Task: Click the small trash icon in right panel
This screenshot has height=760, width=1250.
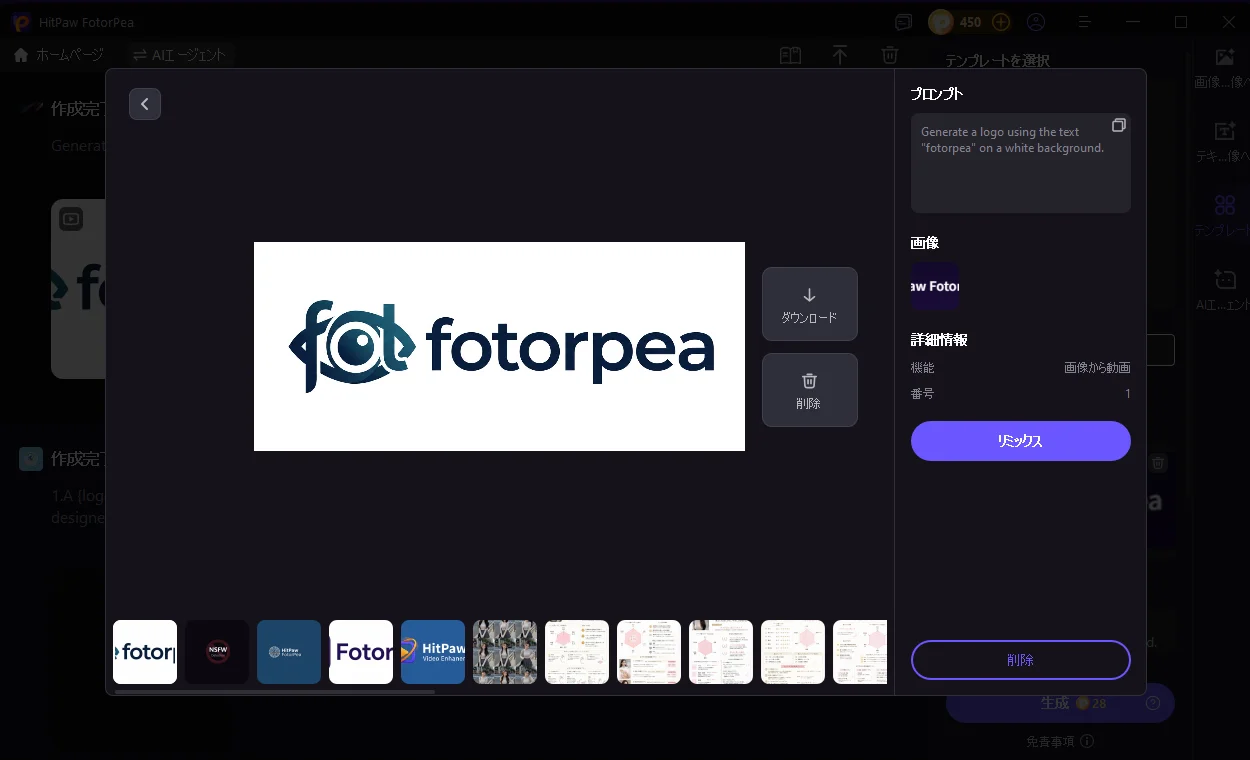Action: coord(1158,462)
